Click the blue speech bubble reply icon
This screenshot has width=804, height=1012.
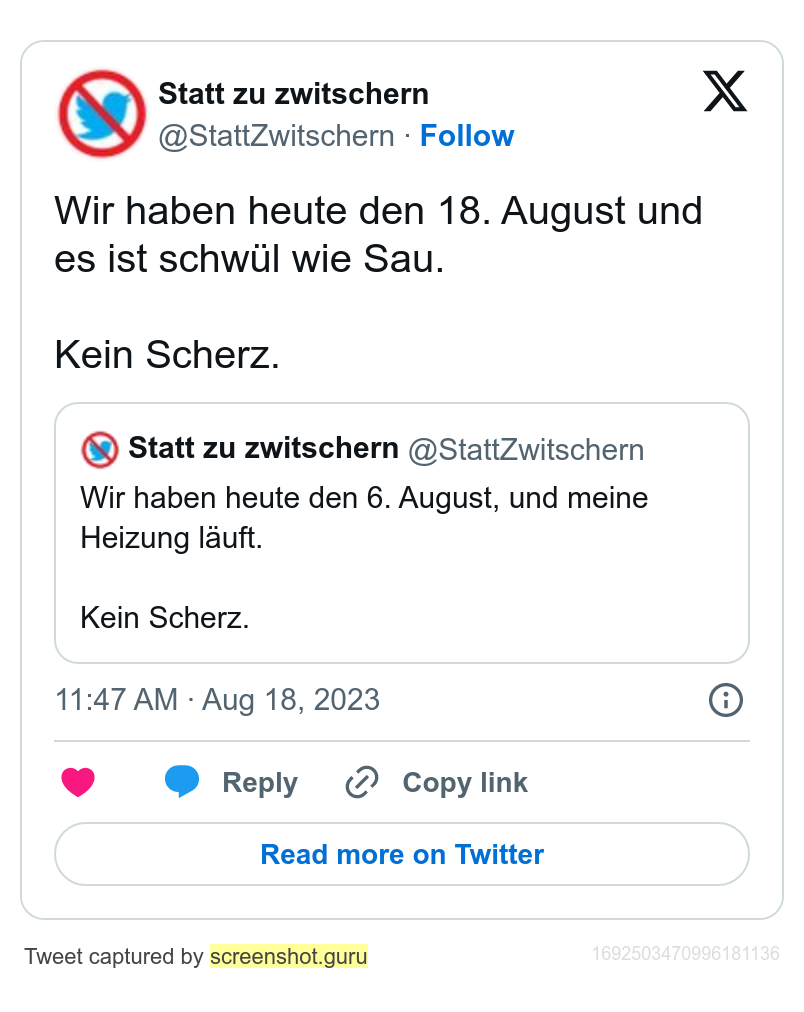(181, 782)
